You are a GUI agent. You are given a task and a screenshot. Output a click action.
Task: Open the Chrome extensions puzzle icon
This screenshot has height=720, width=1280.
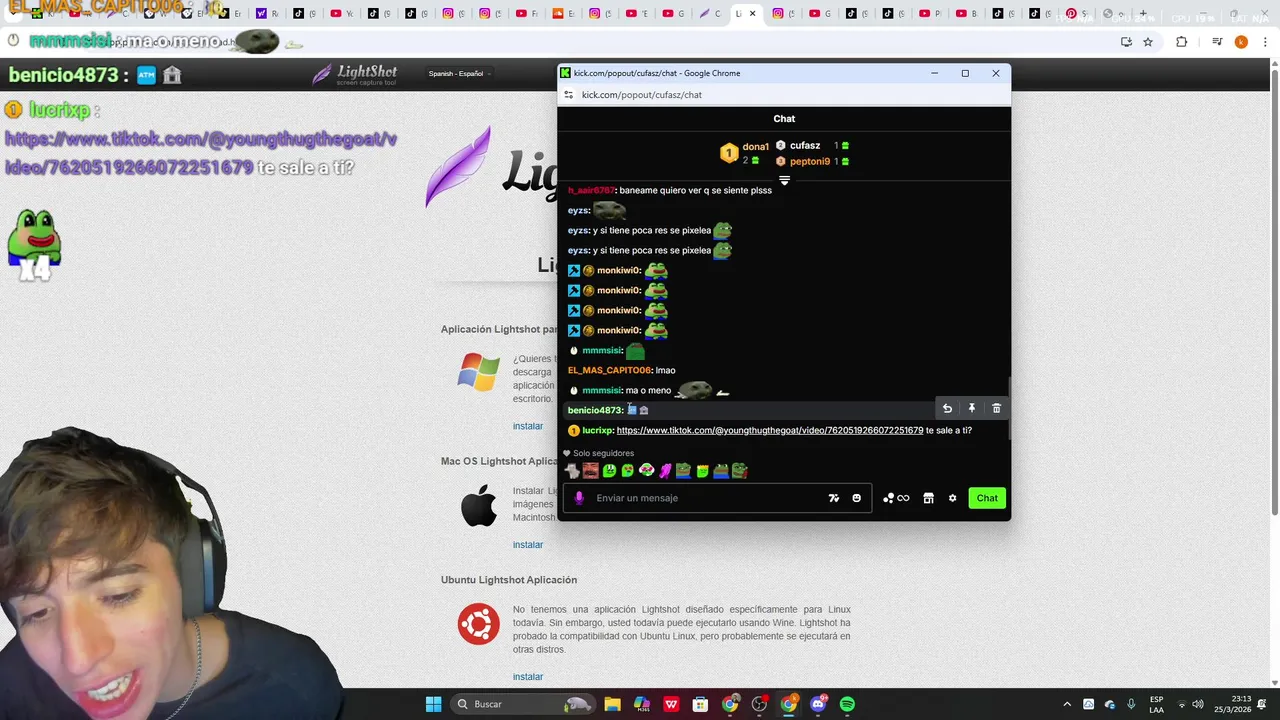pyautogui.click(x=1181, y=42)
